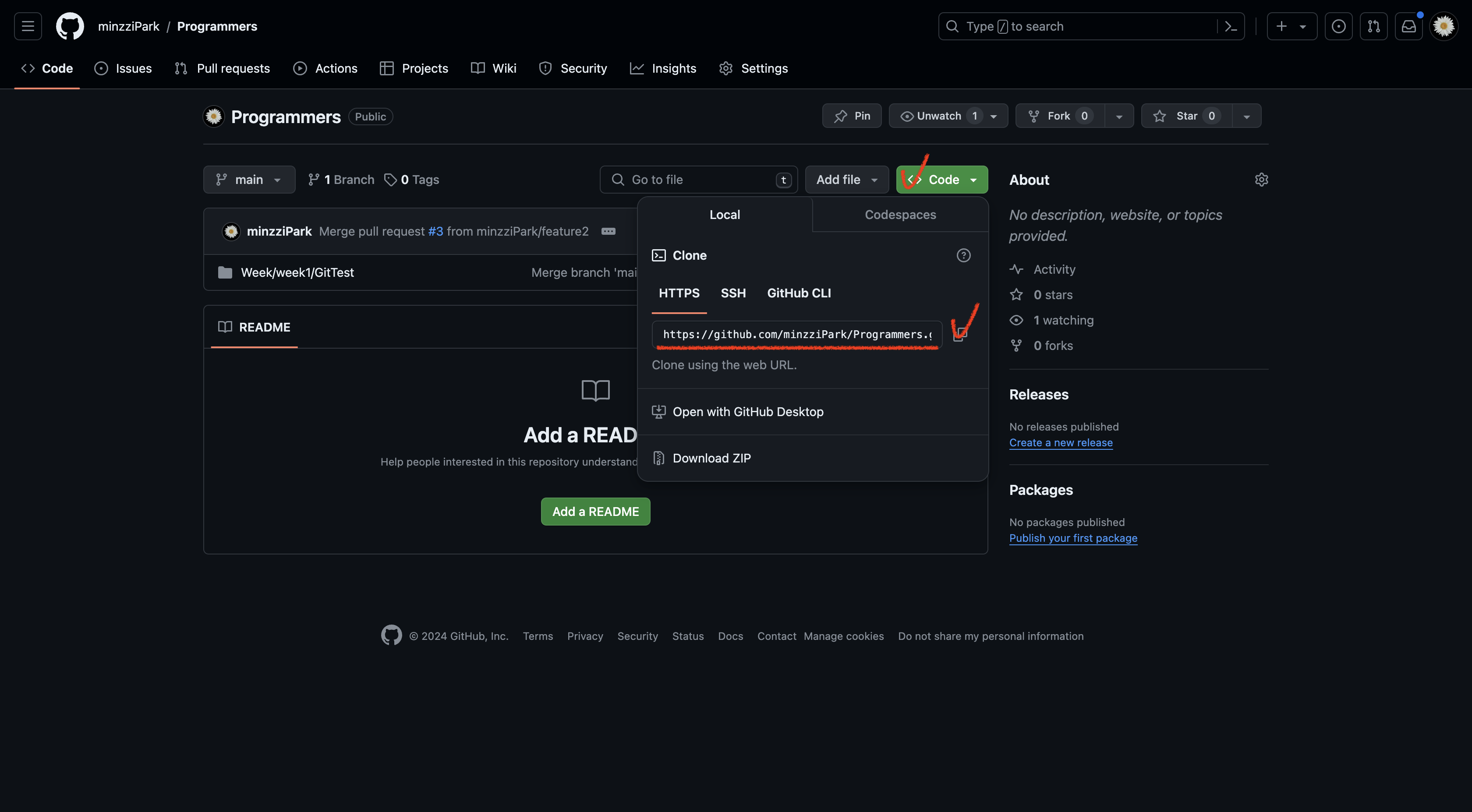The height and width of the screenshot is (812, 1472).
Task: Select the Code repository tab
Action: (47, 69)
